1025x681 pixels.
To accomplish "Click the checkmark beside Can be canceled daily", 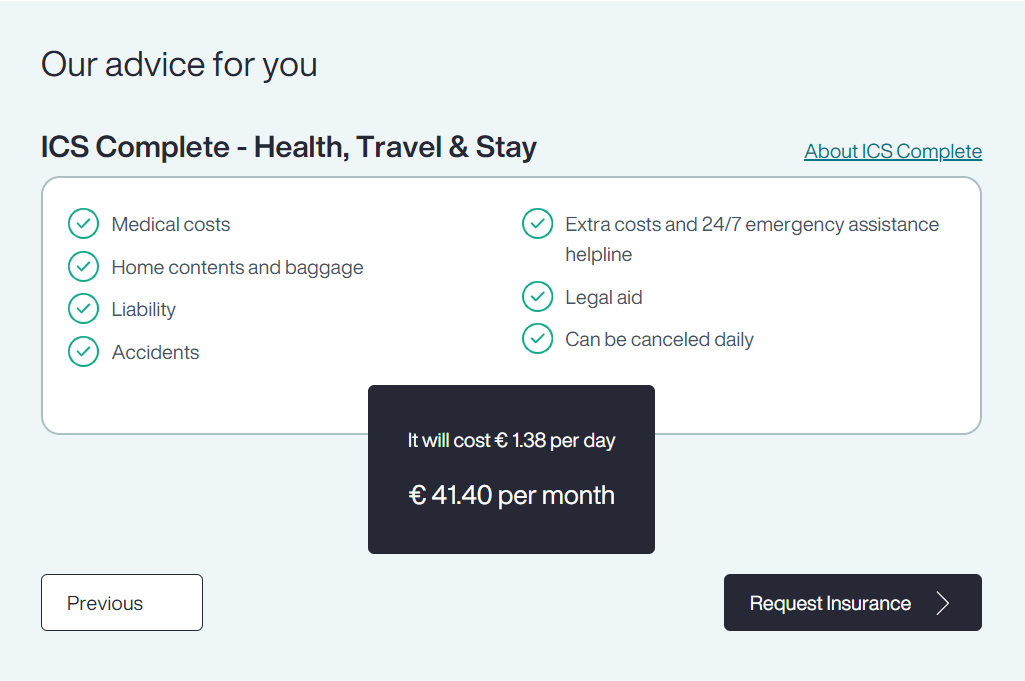I will (537, 339).
